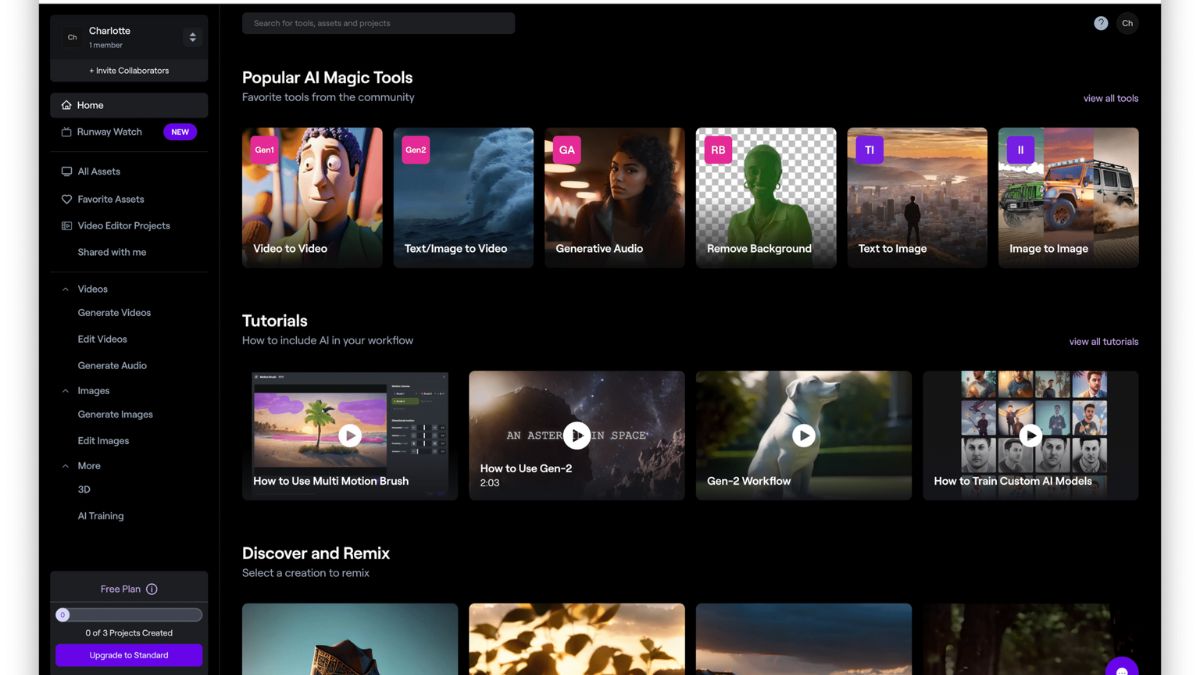The width and height of the screenshot is (1200, 675).
Task: Click the Upgrade to Standard button
Action: click(129, 655)
